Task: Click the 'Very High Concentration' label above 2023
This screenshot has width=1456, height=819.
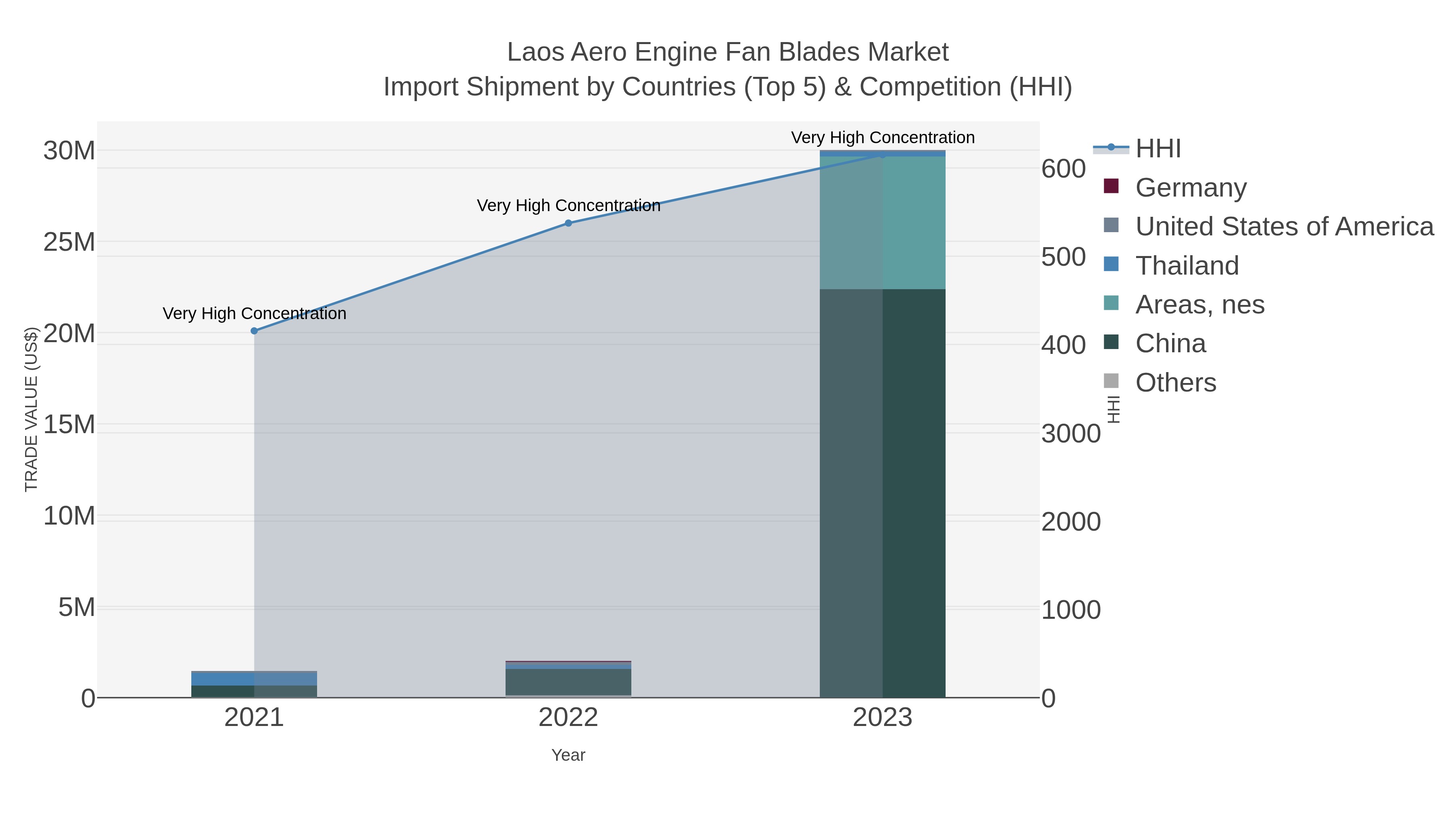Action: (x=883, y=138)
